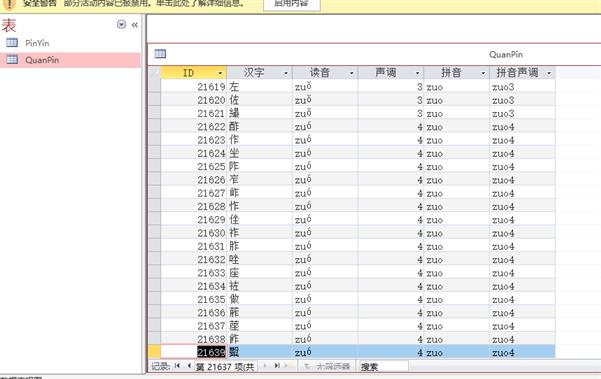Click 汉字 cell 做 in row 21635
601x379 pixels.
tap(259, 299)
